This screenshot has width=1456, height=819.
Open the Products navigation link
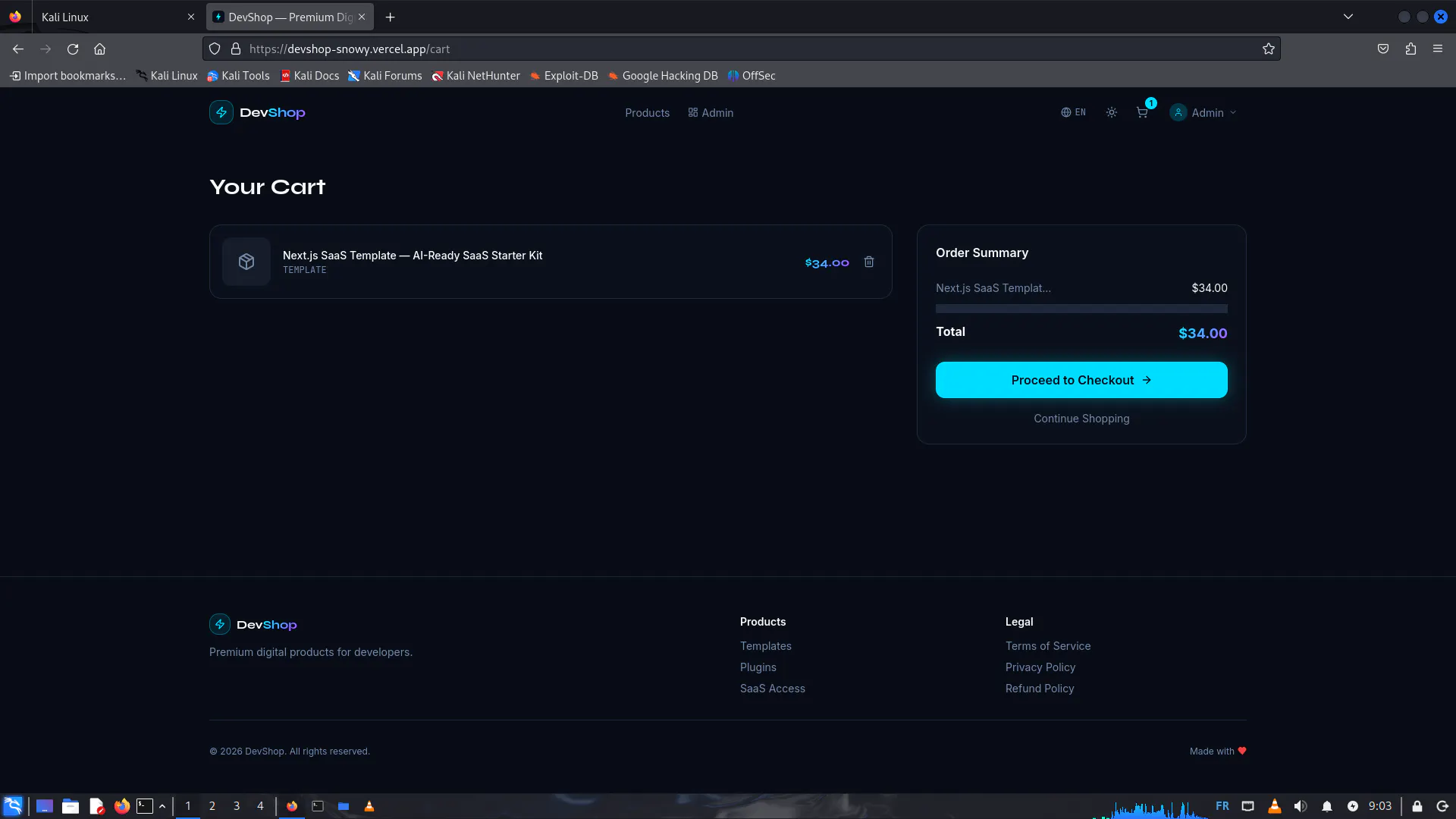pos(647,112)
